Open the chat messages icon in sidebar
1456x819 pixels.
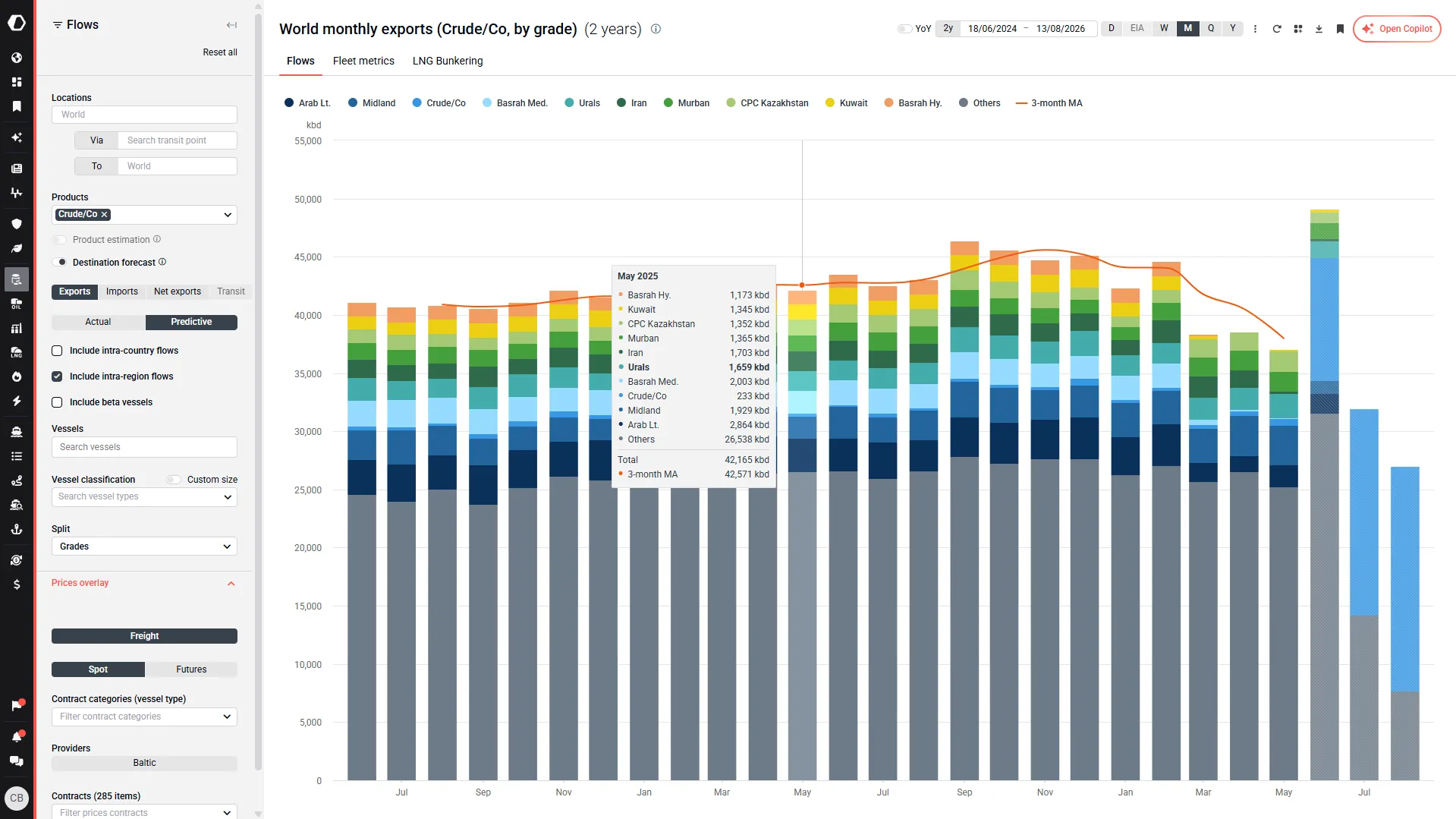(x=17, y=761)
